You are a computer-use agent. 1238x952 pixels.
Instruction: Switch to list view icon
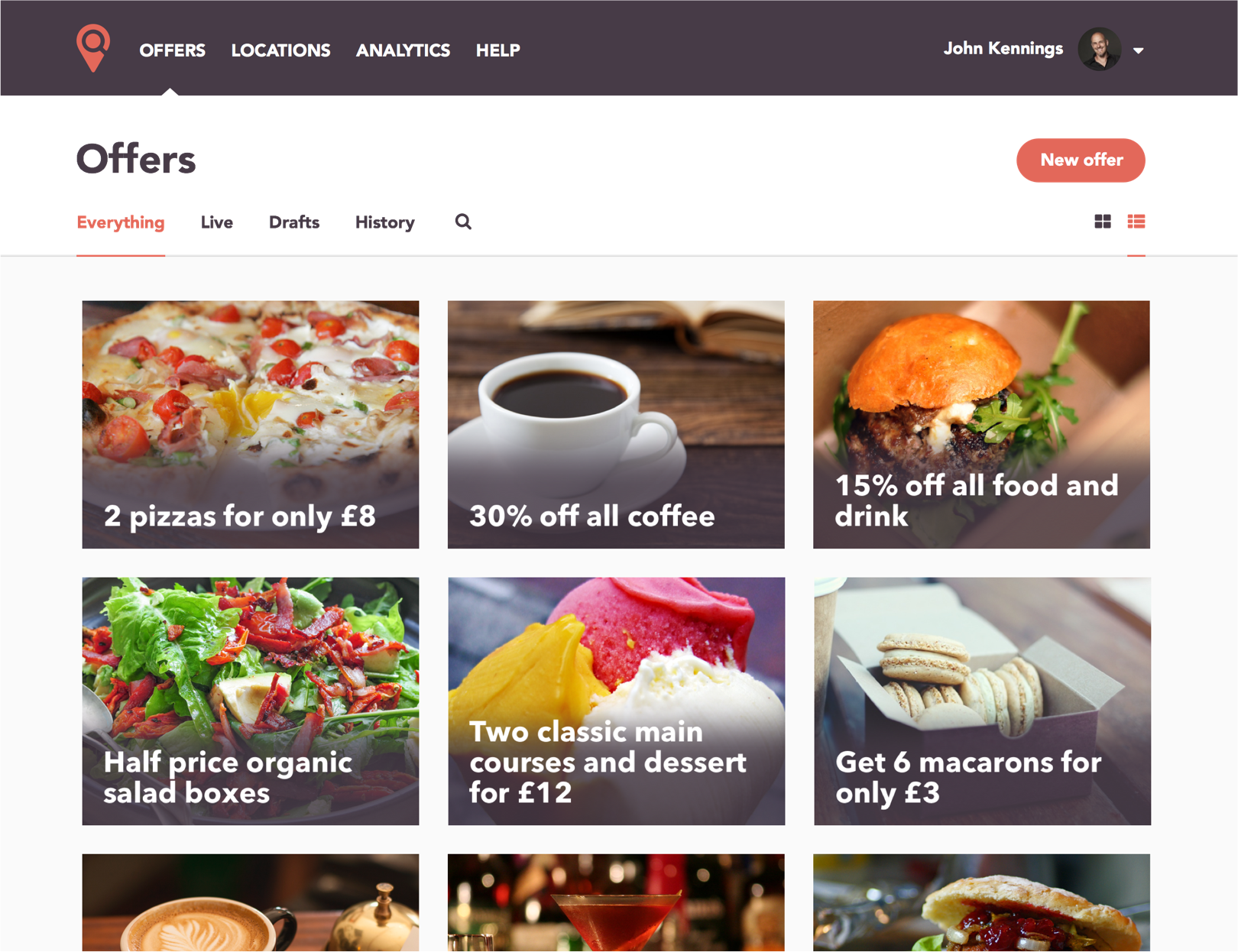pos(1136,222)
